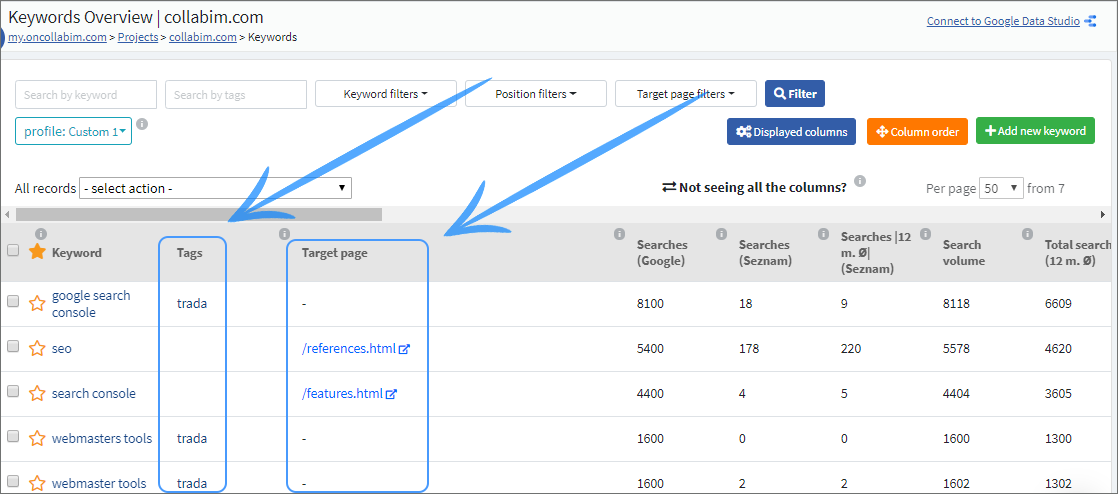The height and width of the screenshot is (494, 1118).
Task: Open the external link icon beside /references.html
Action: [404, 349]
